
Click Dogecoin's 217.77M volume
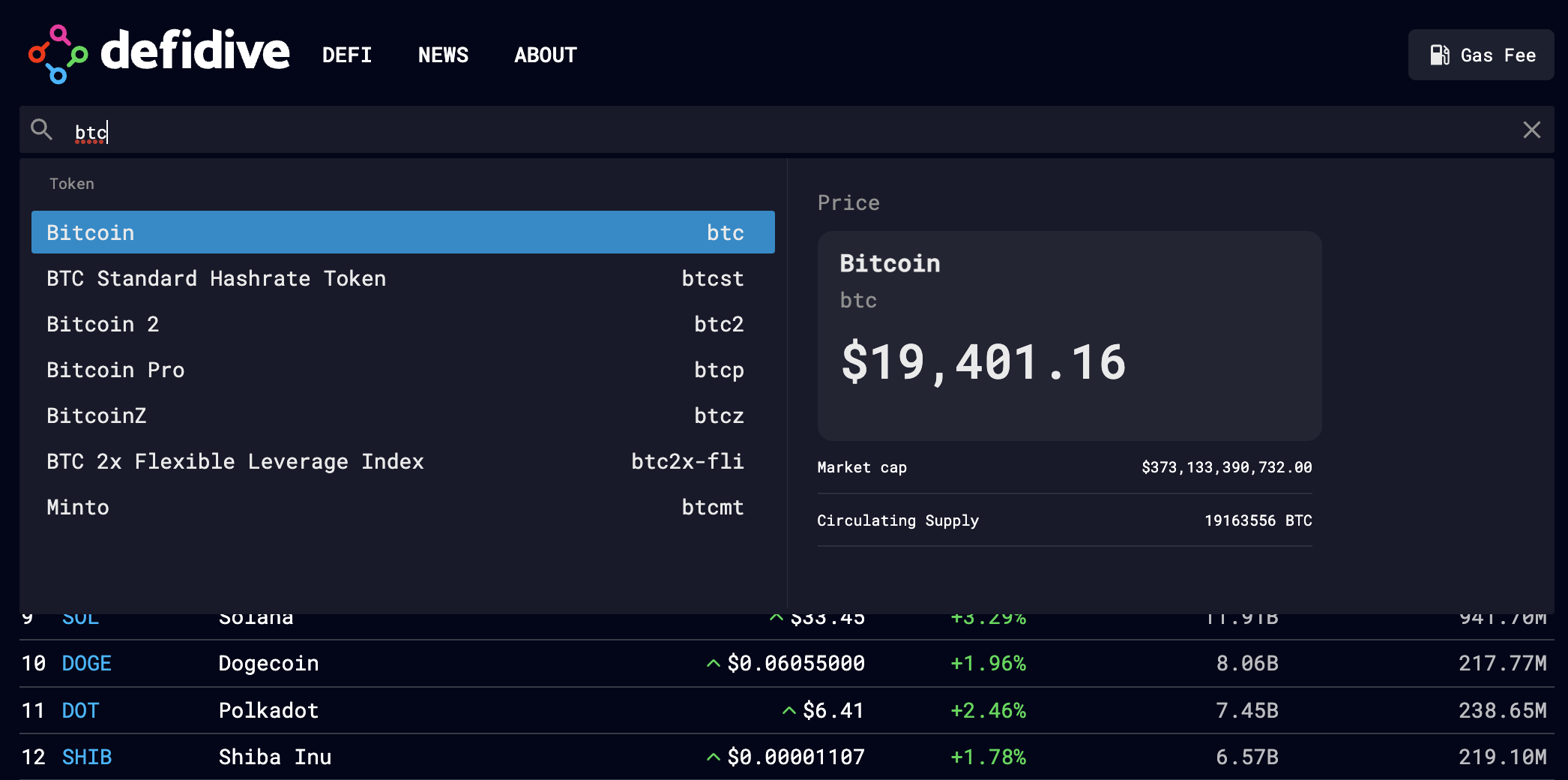(1503, 663)
